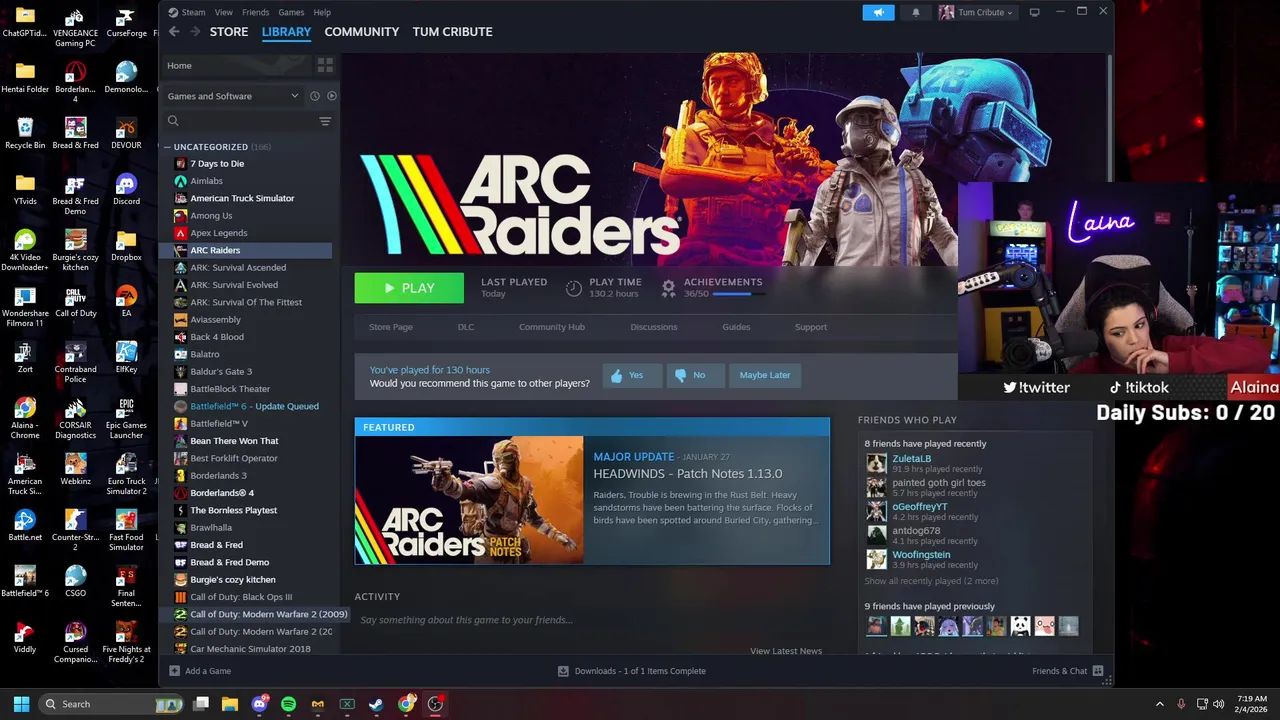Open friend ZuletaLB profile
Viewport: 1280px width, 720px height.
(x=911, y=459)
